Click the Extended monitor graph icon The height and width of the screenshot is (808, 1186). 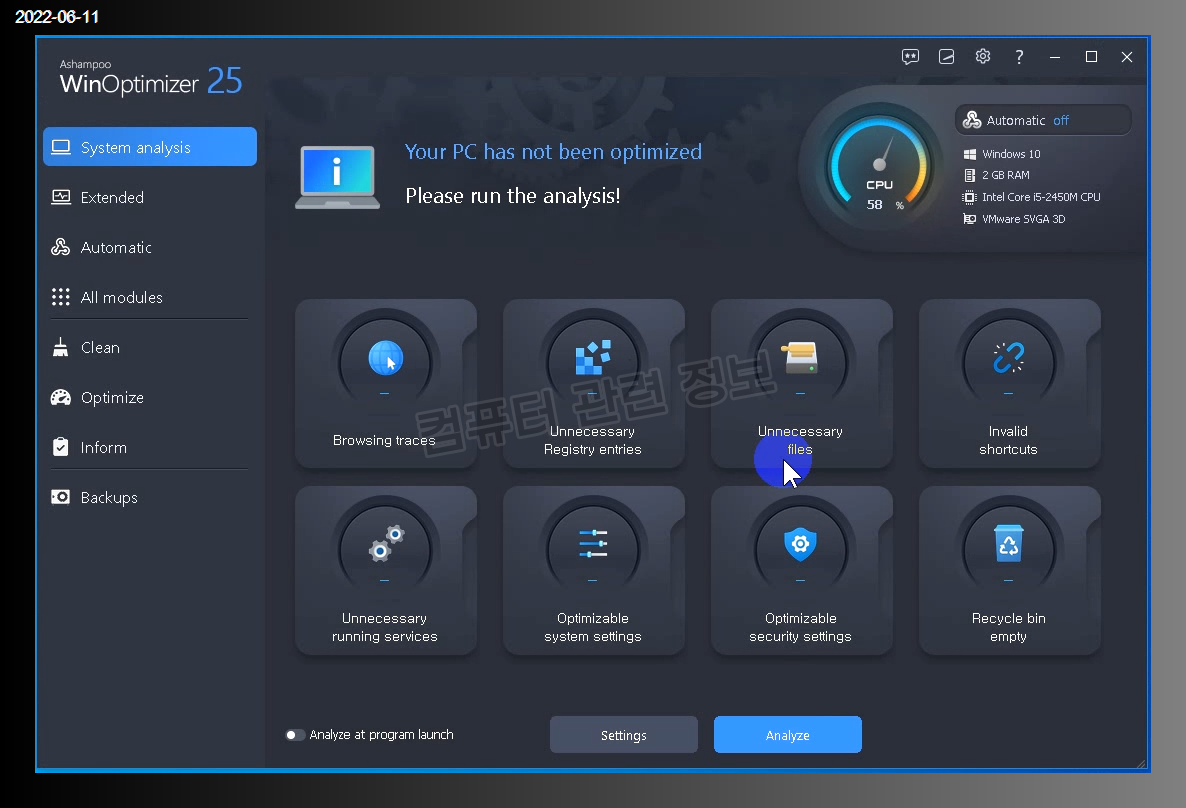coord(61,197)
